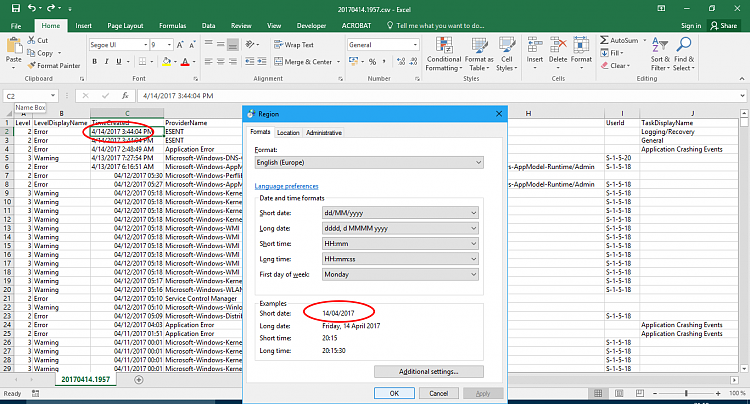This screenshot has height=404, width=750.
Task: Click Merge & Center
Action: 303,62
